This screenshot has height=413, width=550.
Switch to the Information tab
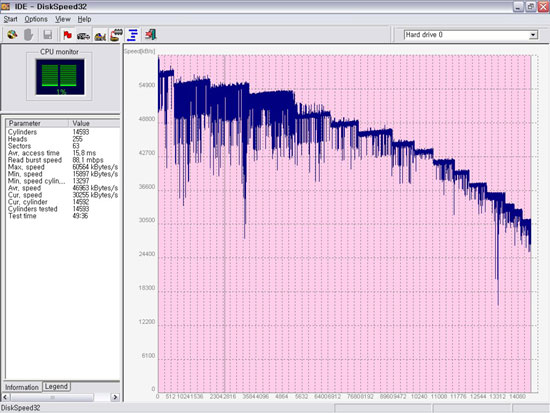[x=22, y=387]
